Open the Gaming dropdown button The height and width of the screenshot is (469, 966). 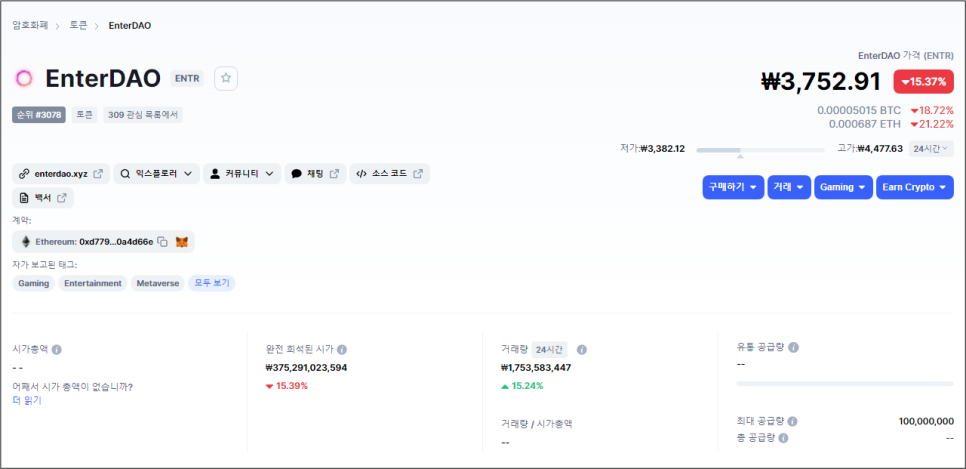843,187
